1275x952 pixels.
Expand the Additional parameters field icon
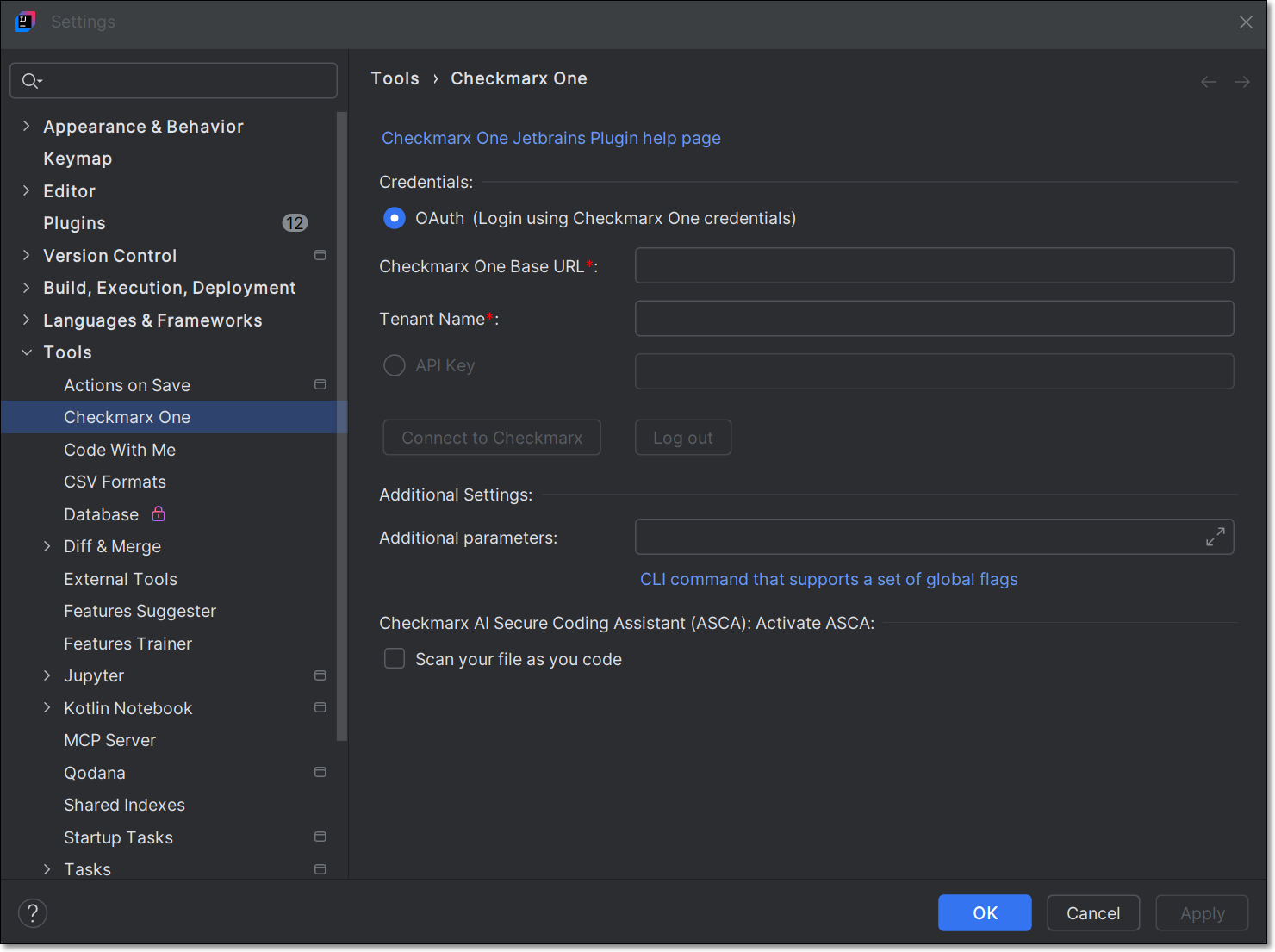coord(1215,537)
